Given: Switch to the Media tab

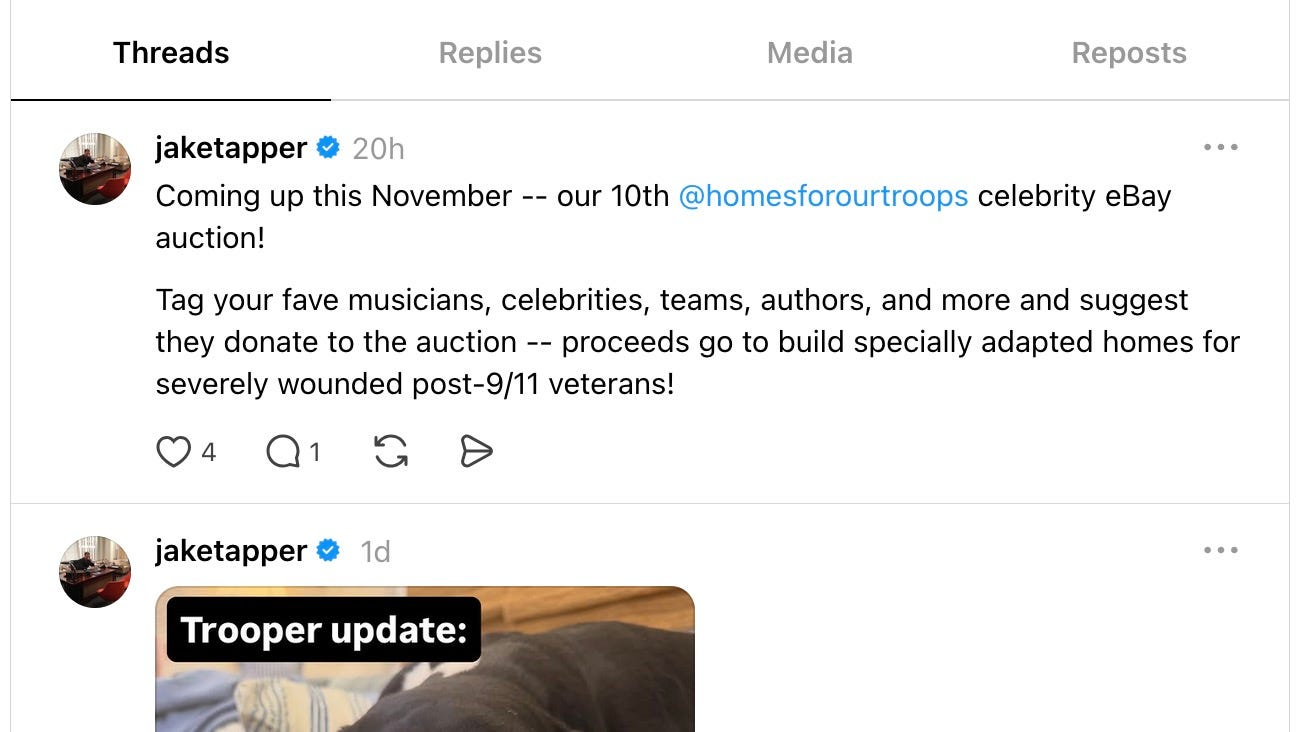Looking at the screenshot, I should 810,53.
